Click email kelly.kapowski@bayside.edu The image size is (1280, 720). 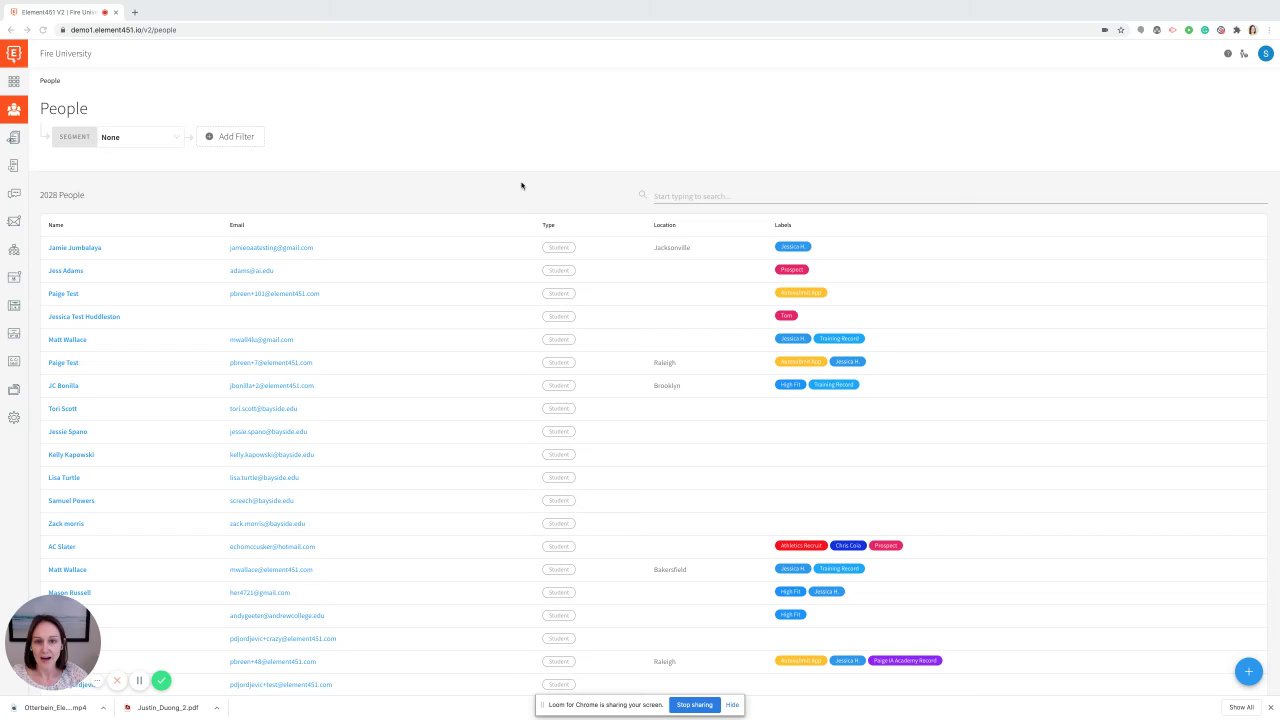pyautogui.click(x=272, y=455)
